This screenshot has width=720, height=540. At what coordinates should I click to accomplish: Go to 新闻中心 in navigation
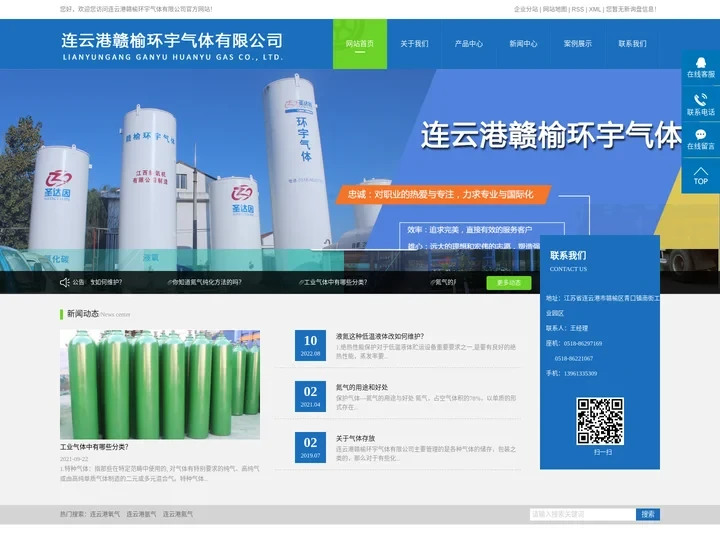coord(523,44)
